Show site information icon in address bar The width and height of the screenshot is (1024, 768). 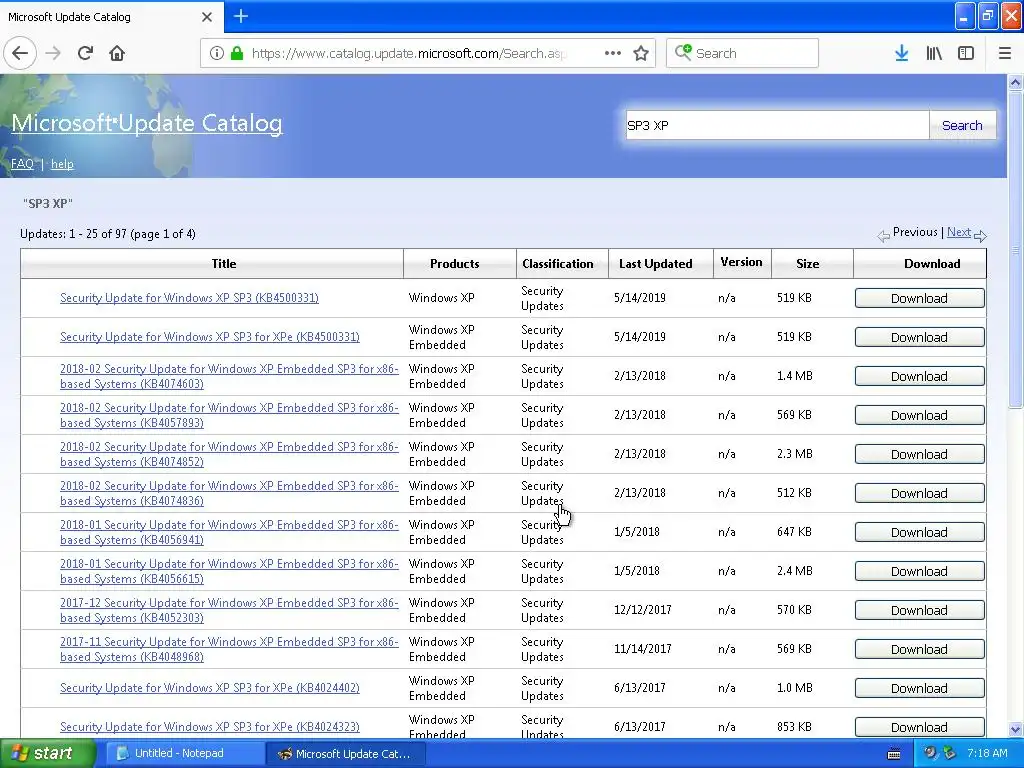(217, 54)
